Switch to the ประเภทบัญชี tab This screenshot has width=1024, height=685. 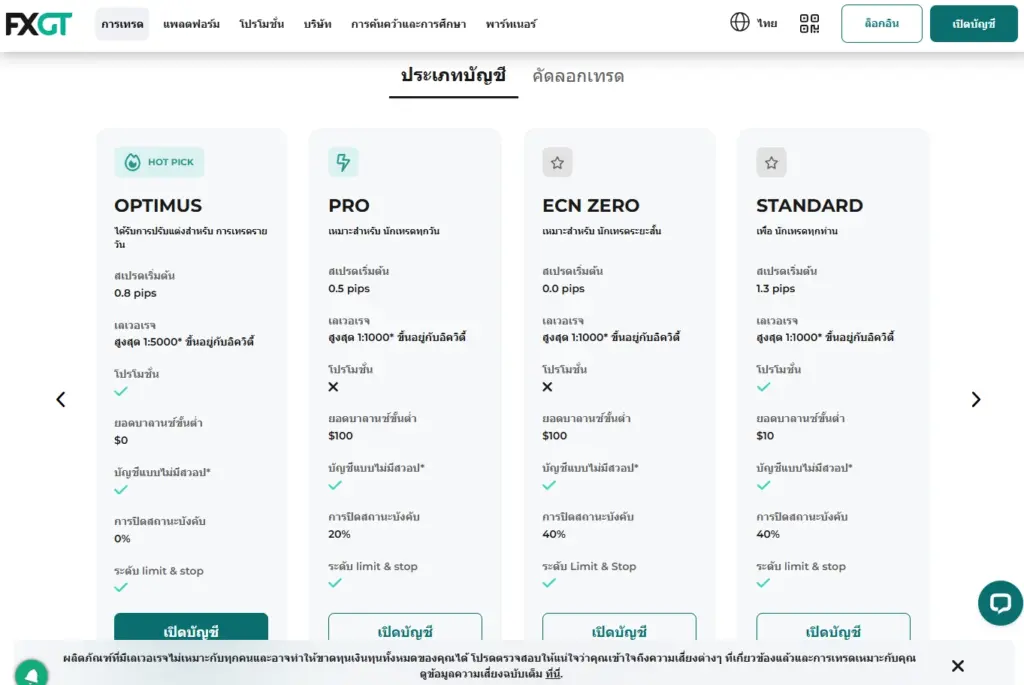[x=453, y=76]
